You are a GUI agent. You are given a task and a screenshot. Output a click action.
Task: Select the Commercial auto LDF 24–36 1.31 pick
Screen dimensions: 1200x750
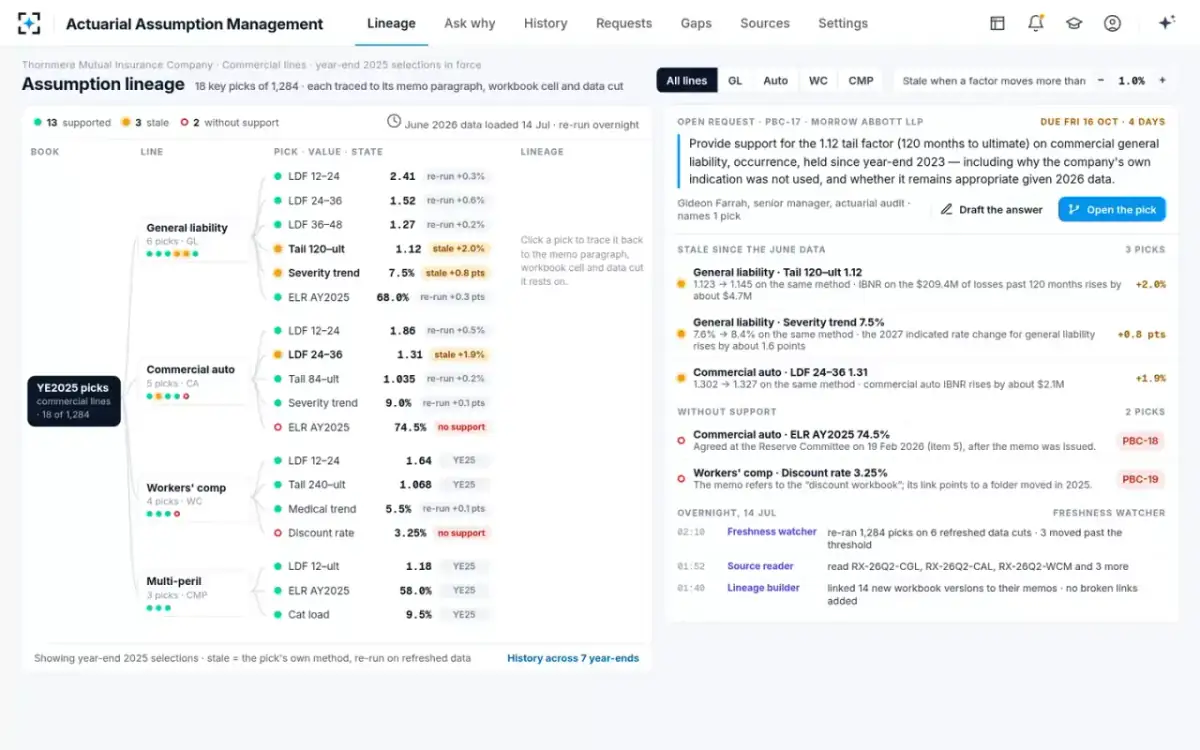(383, 355)
